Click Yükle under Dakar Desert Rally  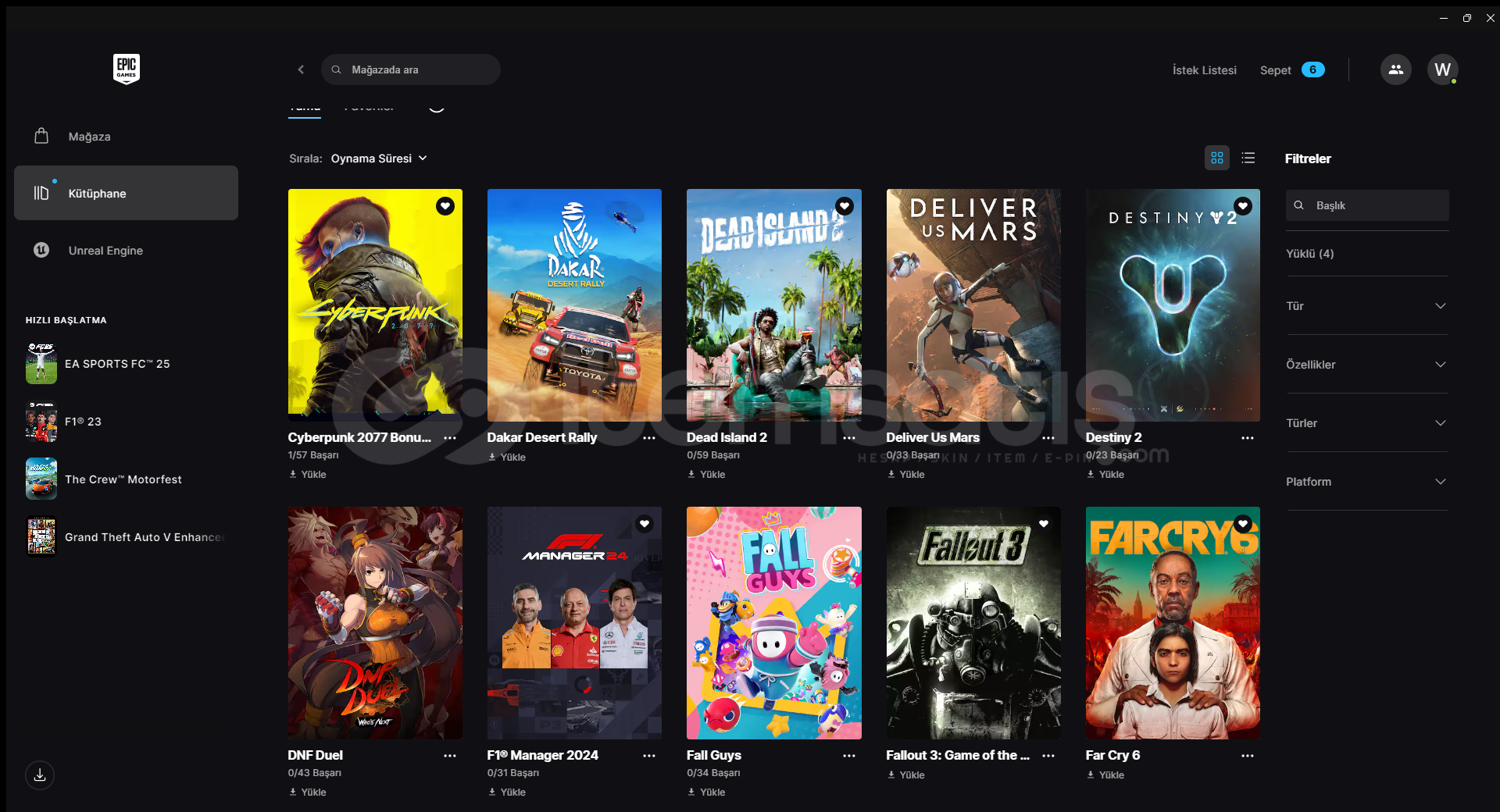[507, 458]
